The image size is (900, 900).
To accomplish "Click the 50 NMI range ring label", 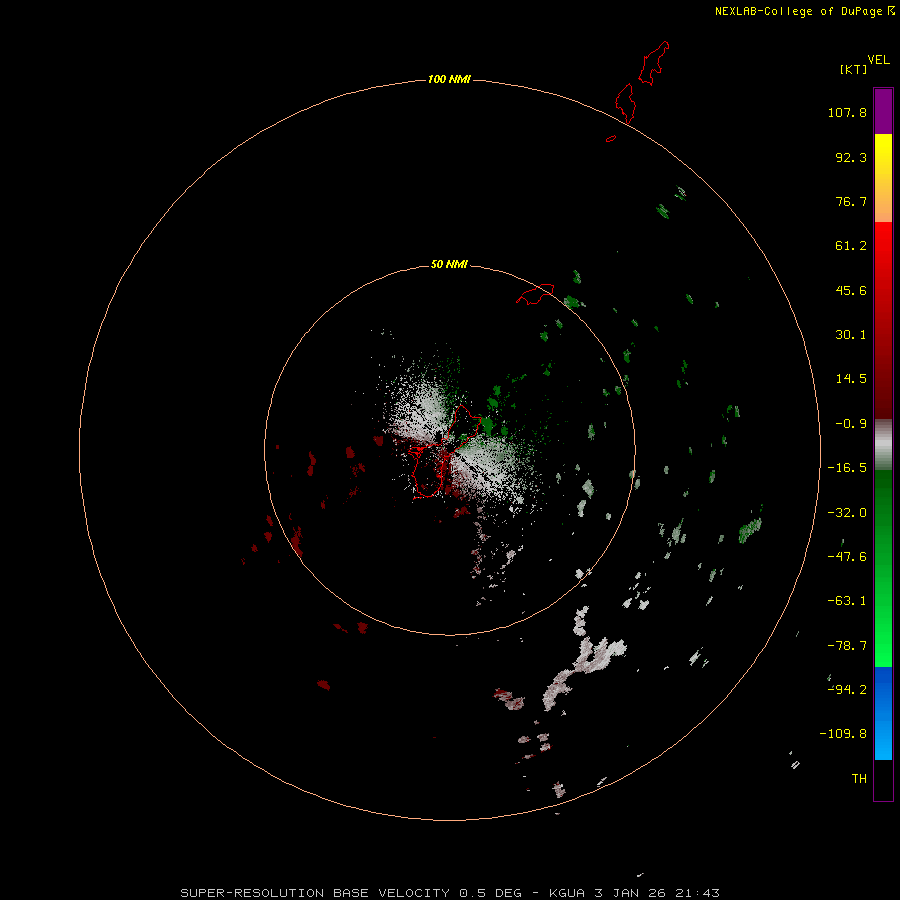I will coord(449,264).
